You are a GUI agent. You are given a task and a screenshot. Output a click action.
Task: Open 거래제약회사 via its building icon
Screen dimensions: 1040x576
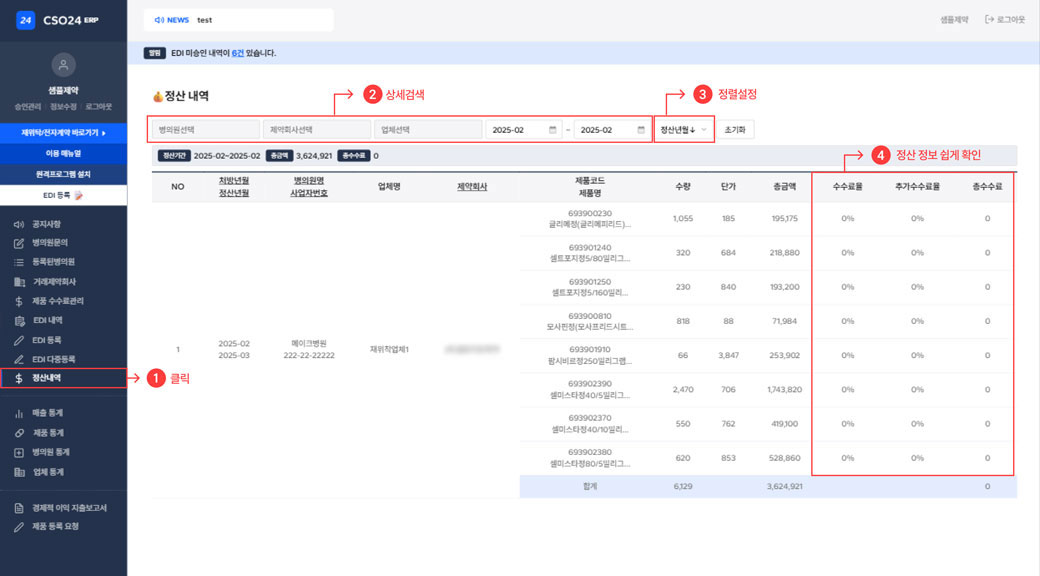(x=19, y=281)
